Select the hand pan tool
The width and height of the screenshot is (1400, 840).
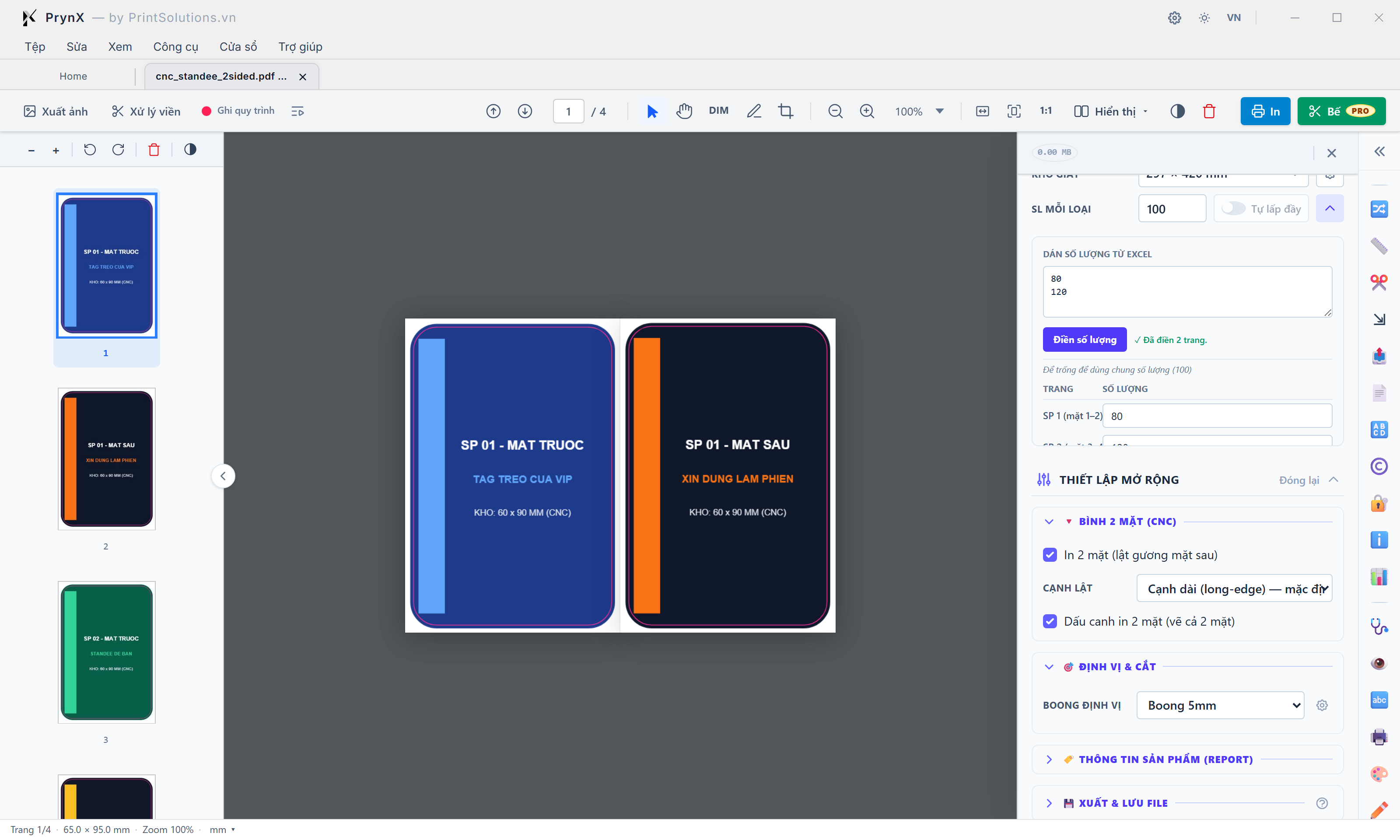tap(684, 112)
